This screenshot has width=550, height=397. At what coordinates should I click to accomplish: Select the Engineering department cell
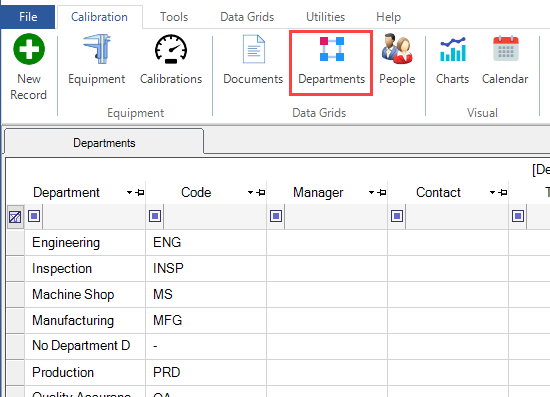tap(85, 242)
